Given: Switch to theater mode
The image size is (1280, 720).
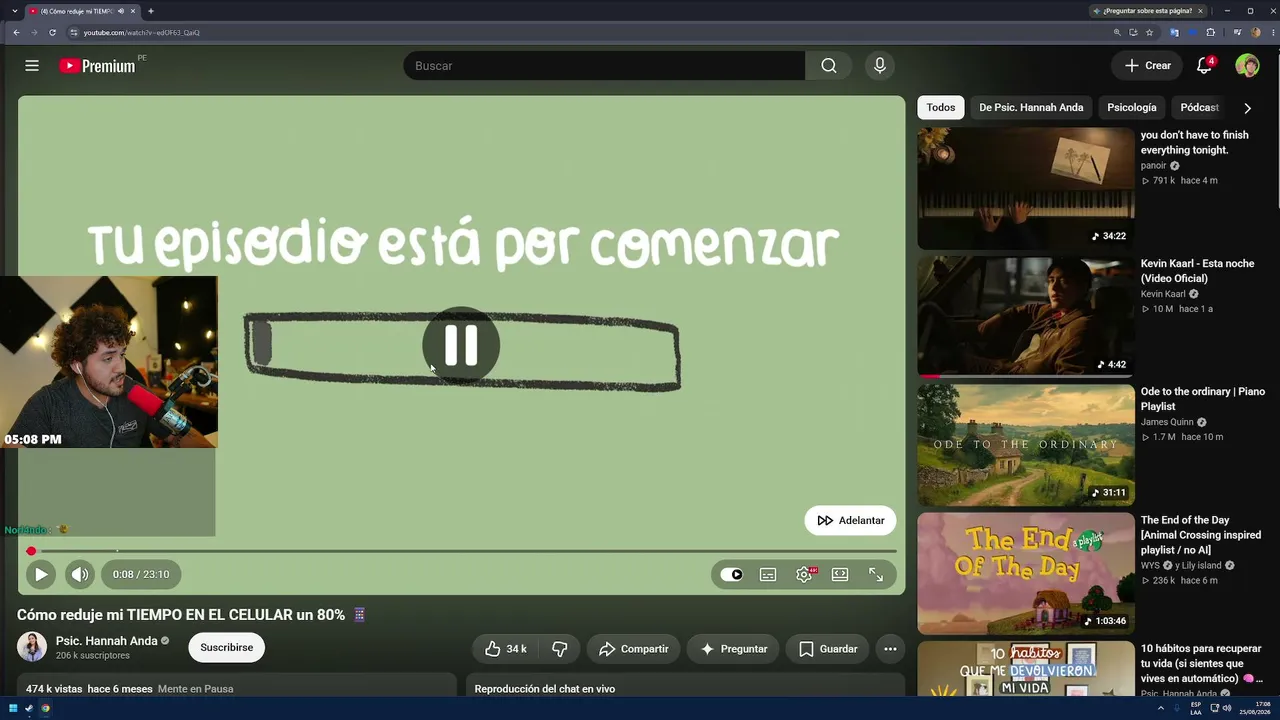Looking at the screenshot, I should [840, 575].
